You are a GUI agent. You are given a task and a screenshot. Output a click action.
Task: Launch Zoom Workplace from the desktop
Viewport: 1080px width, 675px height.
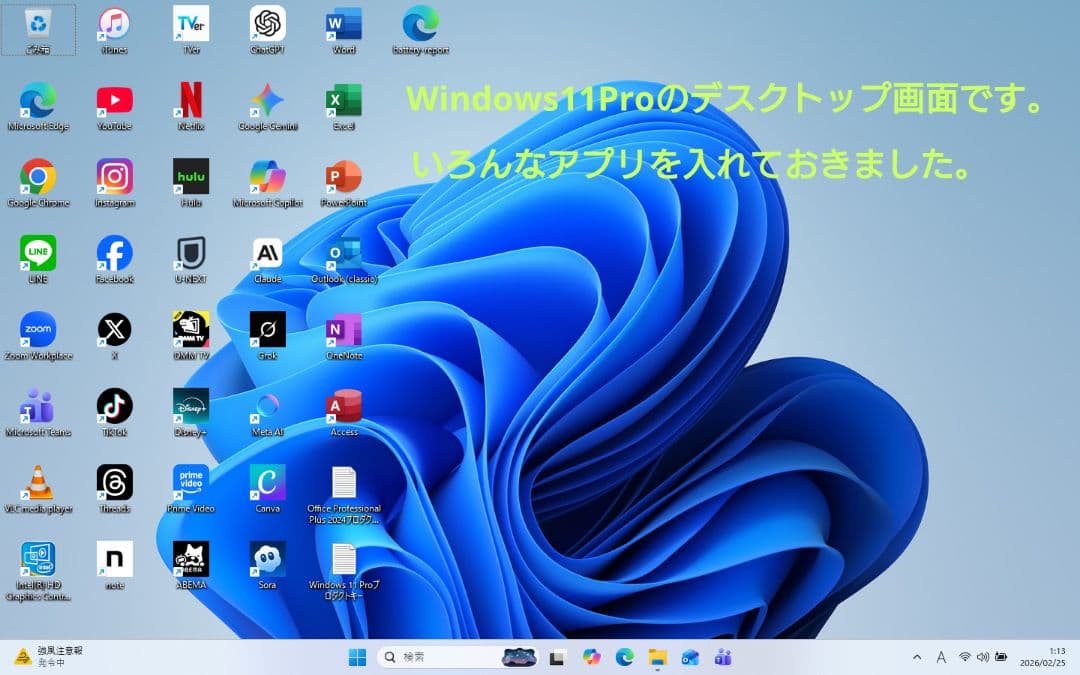coord(38,335)
